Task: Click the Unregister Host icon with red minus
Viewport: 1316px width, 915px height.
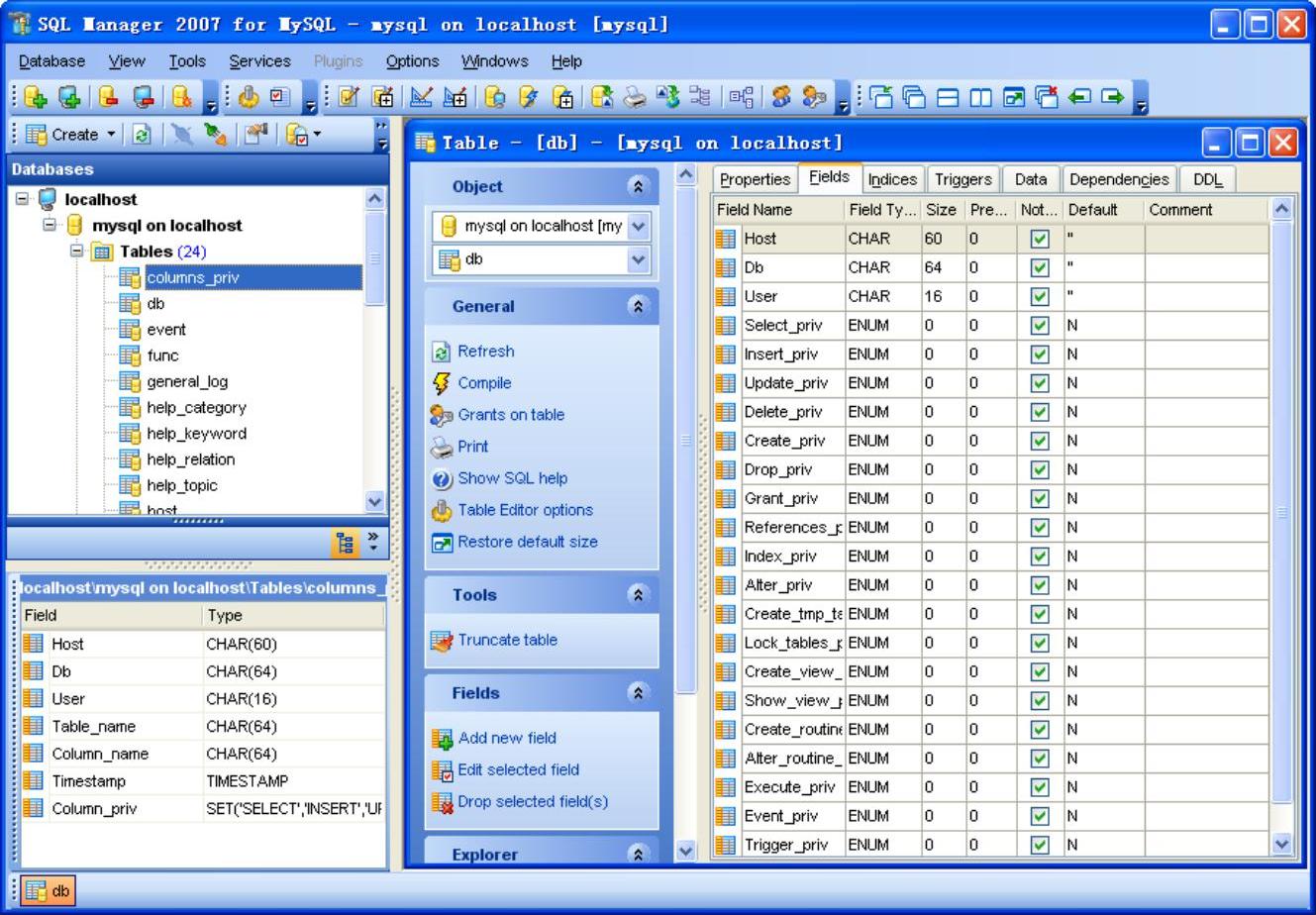Action: pyautogui.click(x=144, y=97)
